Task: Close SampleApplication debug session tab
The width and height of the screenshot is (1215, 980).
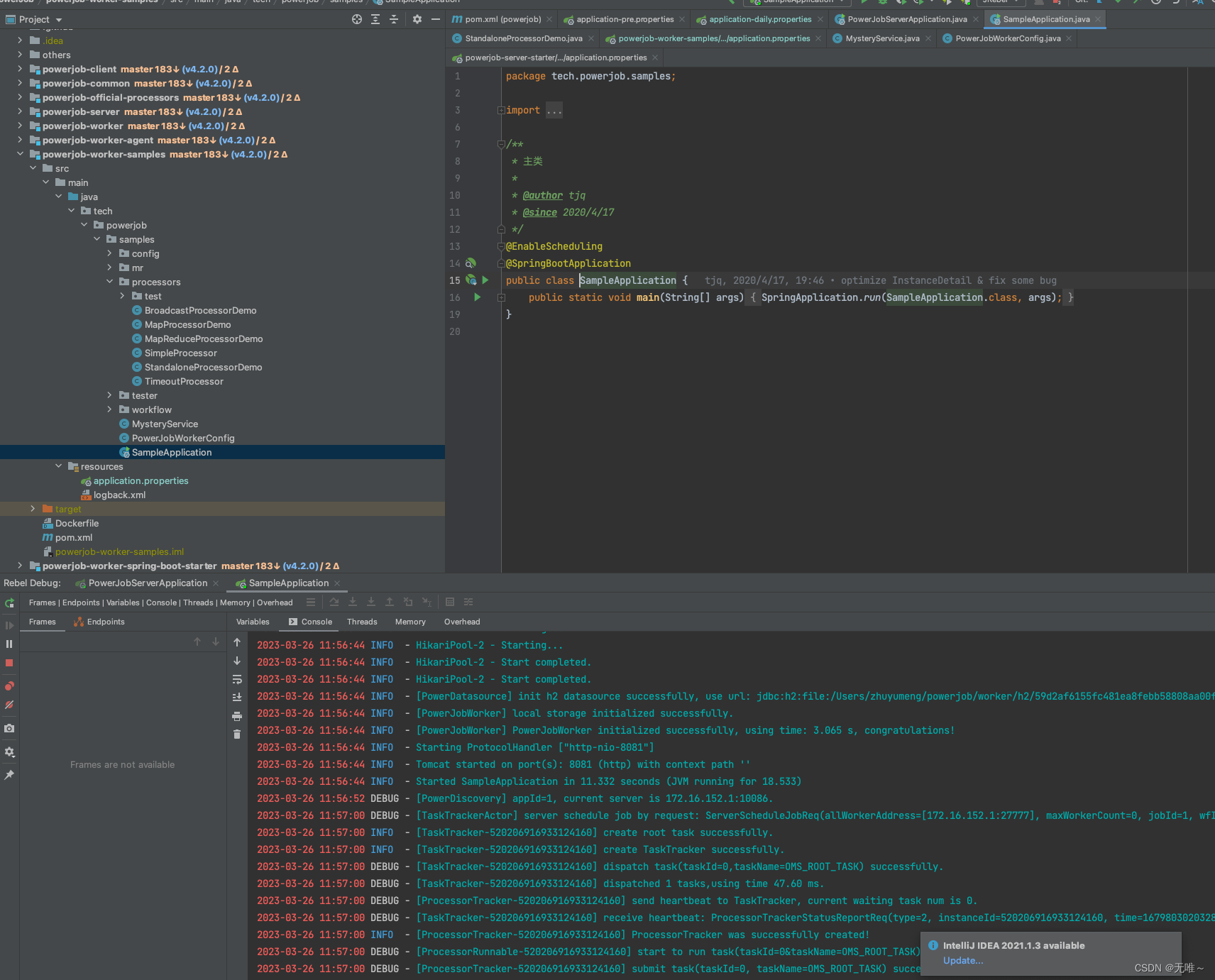Action: click(337, 583)
